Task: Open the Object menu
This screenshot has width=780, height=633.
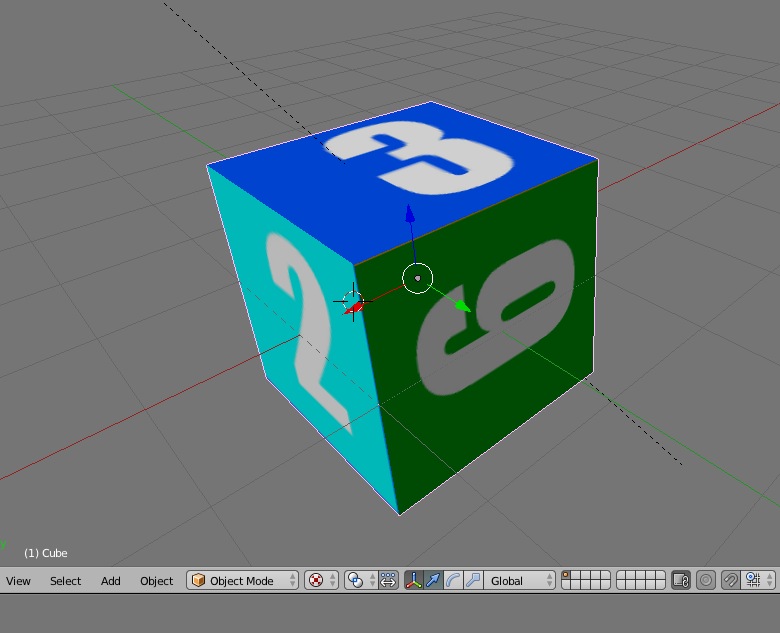Action: click(156, 581)
